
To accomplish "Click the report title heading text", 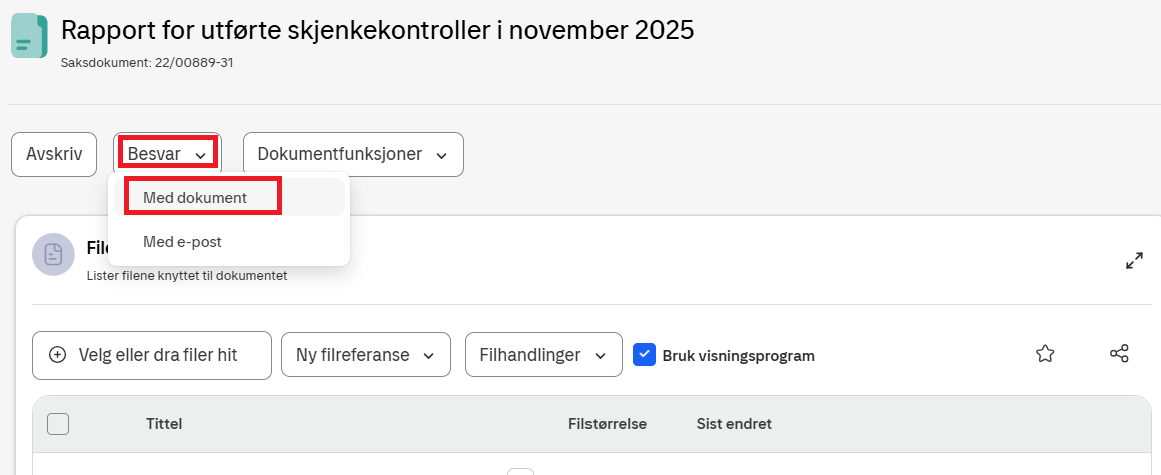I will [x=377, y=30].
